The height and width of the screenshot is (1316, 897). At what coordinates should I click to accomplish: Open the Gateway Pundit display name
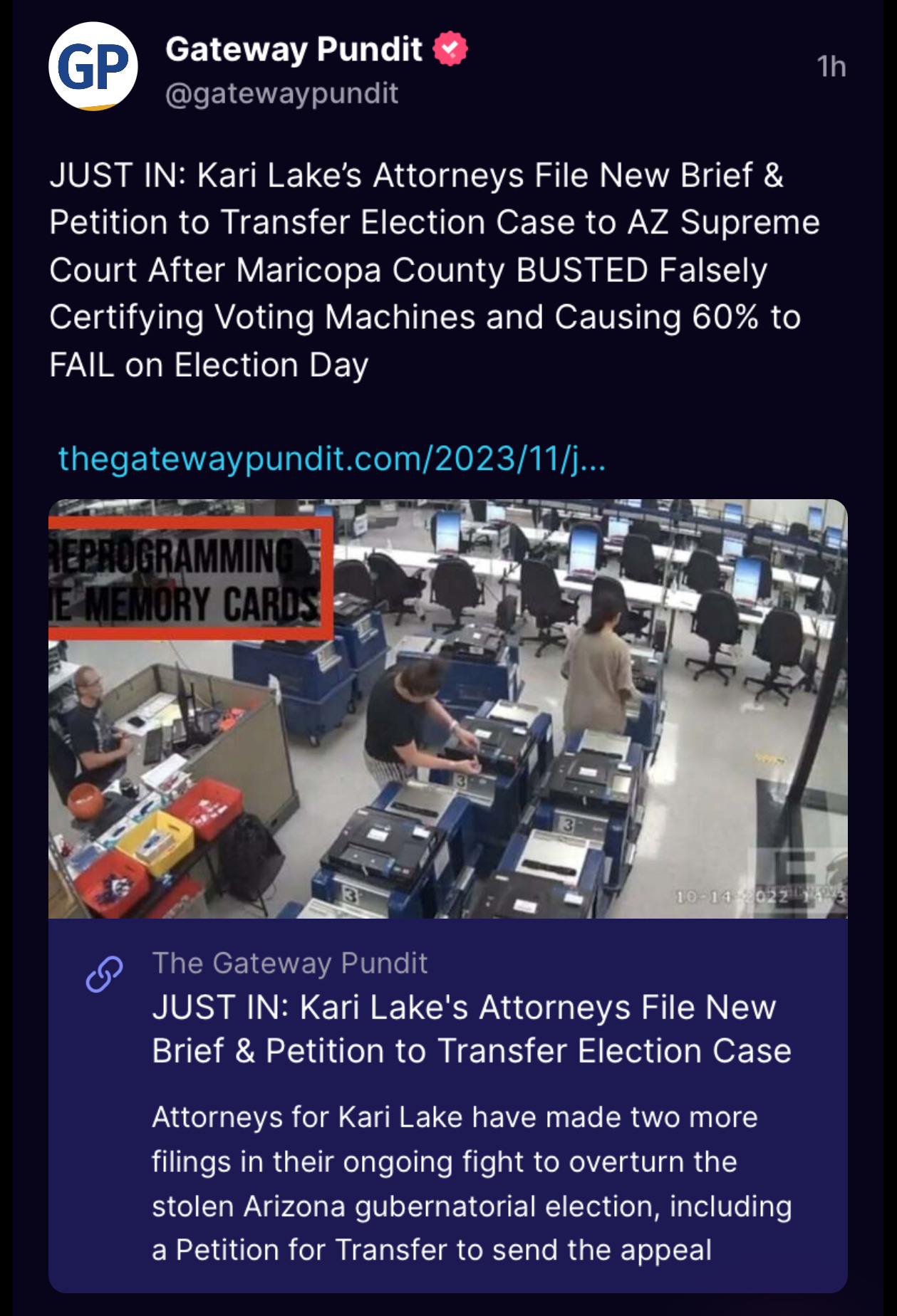[294, 49]
